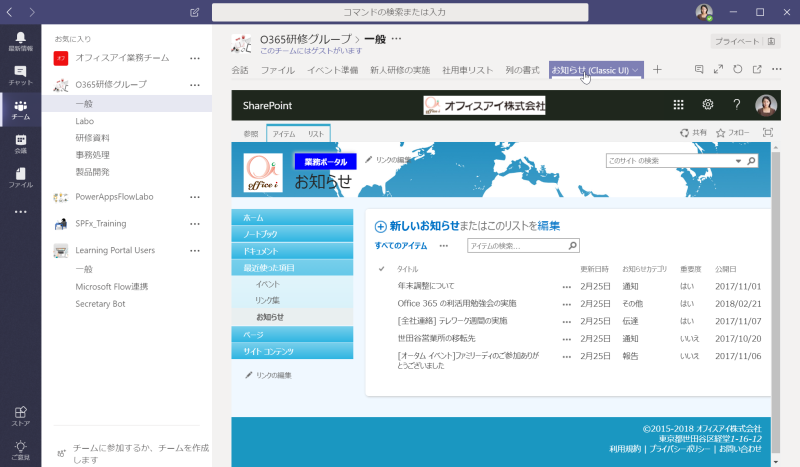Click the site search magnifier icon

751,161
